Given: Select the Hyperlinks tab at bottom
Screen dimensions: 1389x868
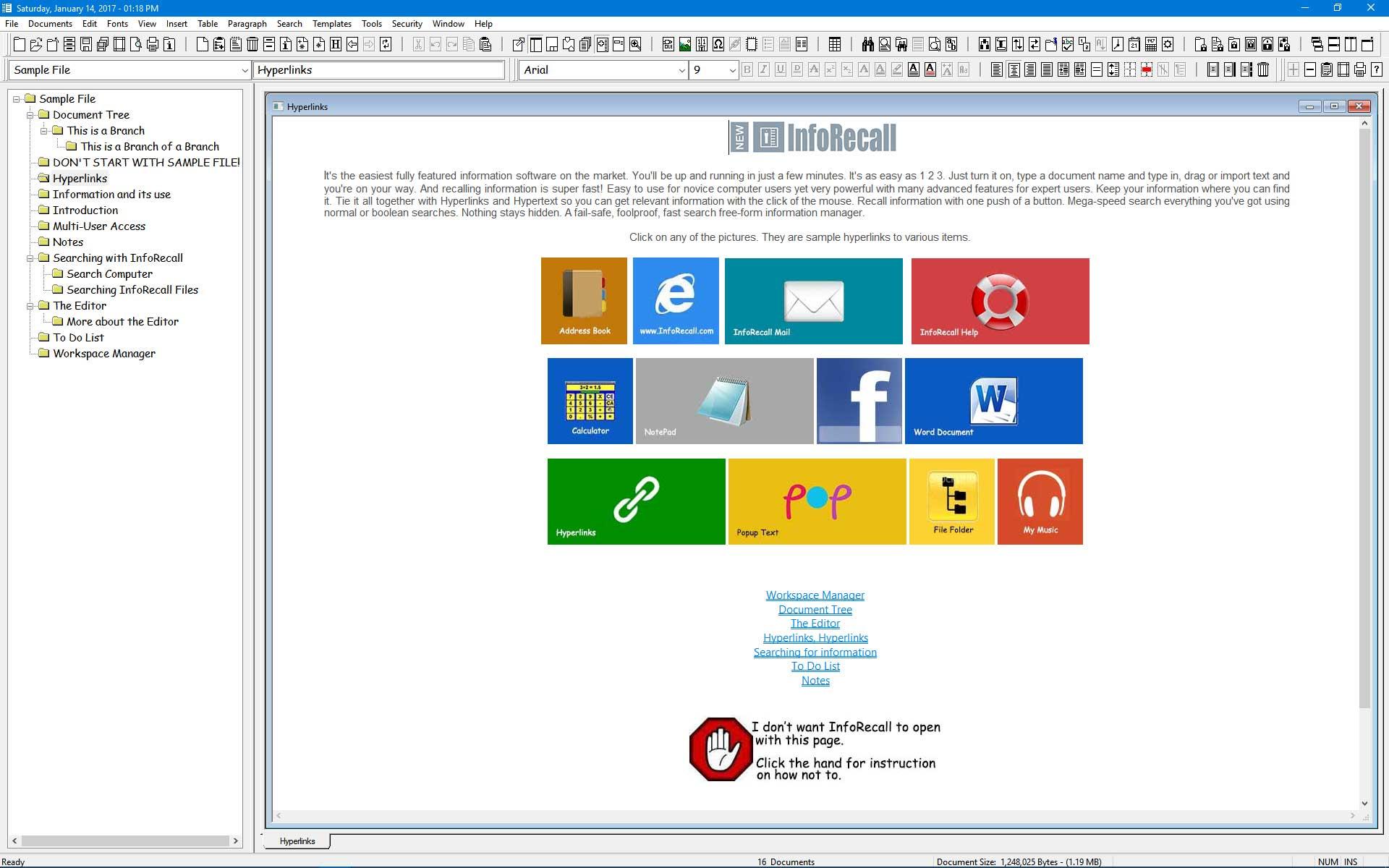Looking at the screenshot, I should (x=297, y=841).
